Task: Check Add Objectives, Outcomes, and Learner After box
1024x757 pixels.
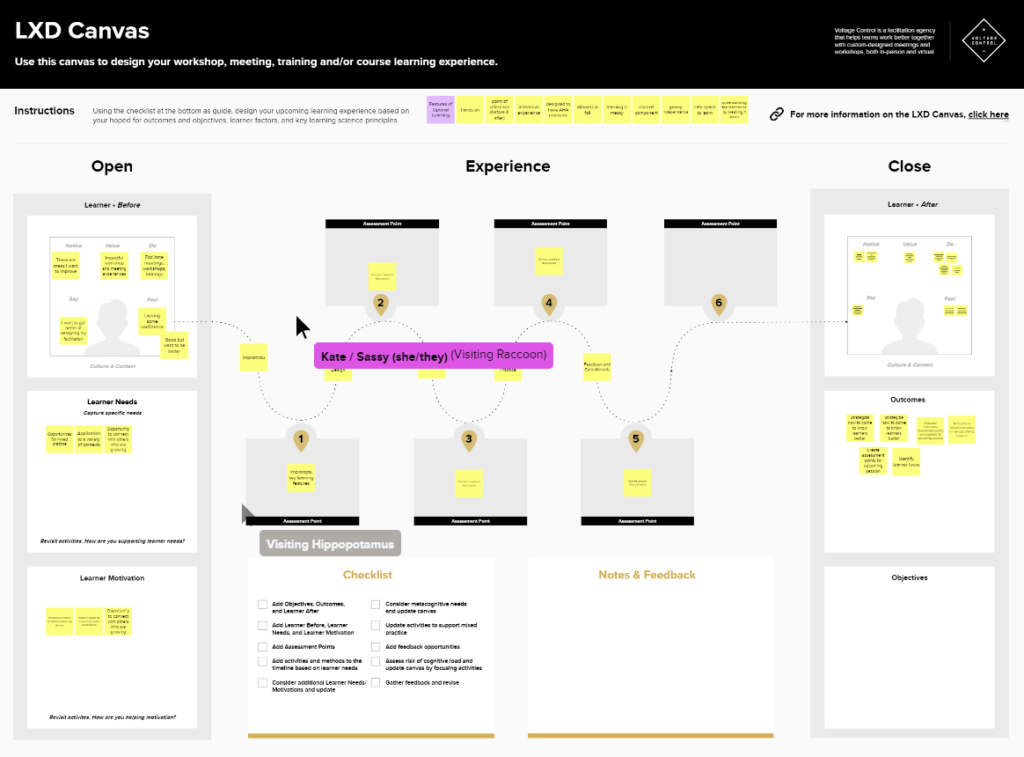Action: 262,604
